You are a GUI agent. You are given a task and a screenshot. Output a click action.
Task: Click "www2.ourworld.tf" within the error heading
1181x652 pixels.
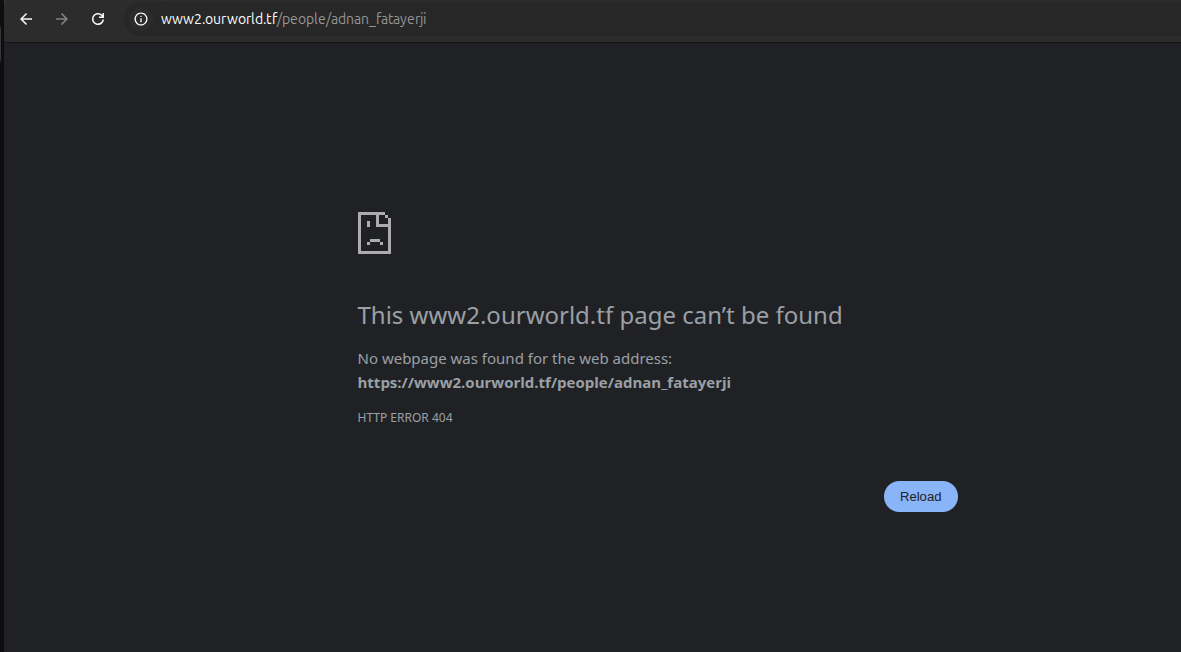point(510,316)
